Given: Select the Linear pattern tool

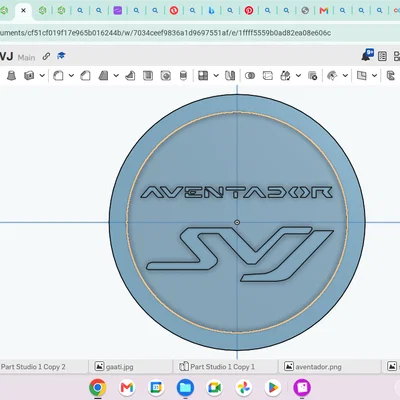Looking at the screenshot, I should click(203, 76).
